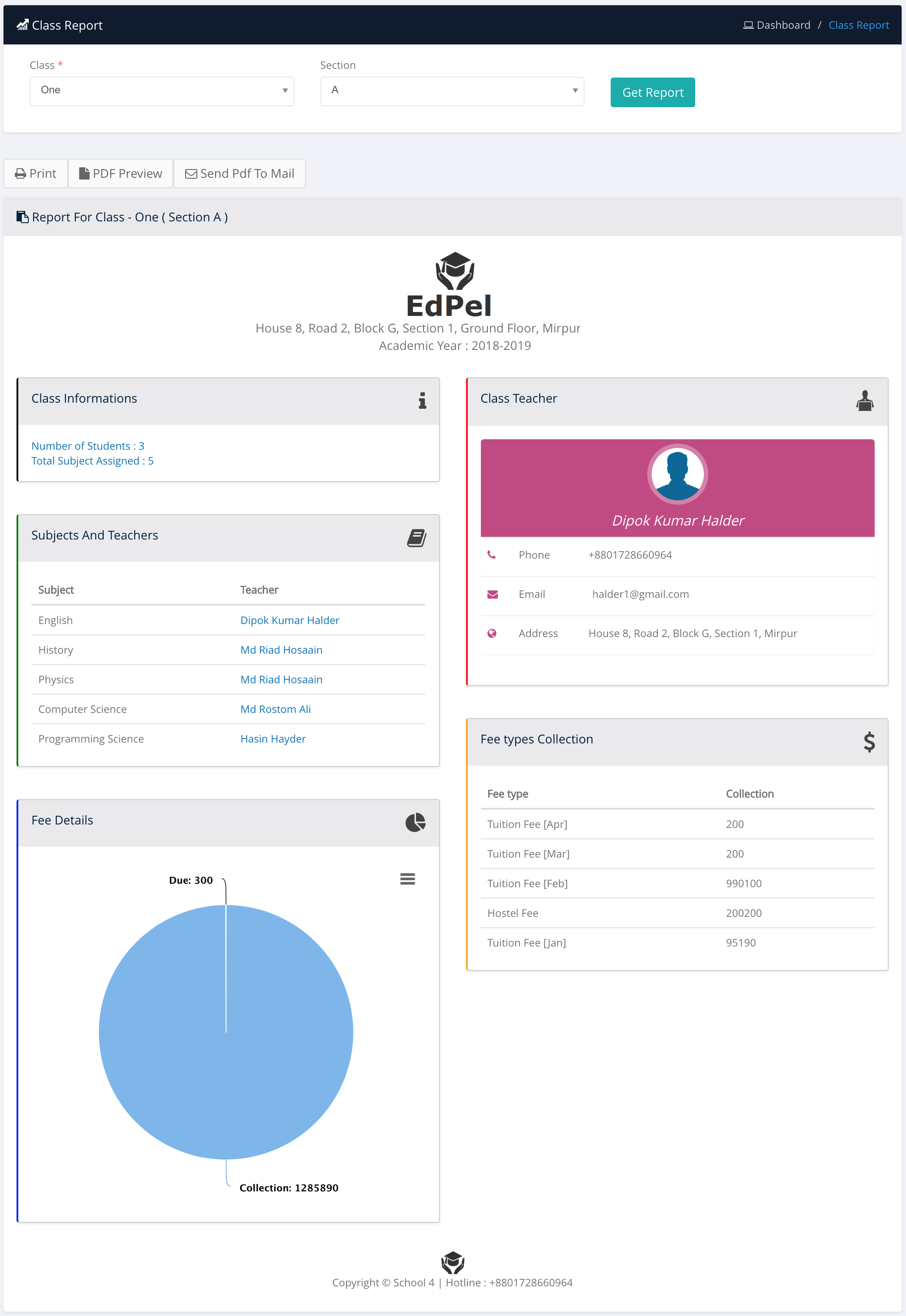Click the EdPel graduation cap logo
This screenshot has height=1316, width=906.
coord(454,271)
